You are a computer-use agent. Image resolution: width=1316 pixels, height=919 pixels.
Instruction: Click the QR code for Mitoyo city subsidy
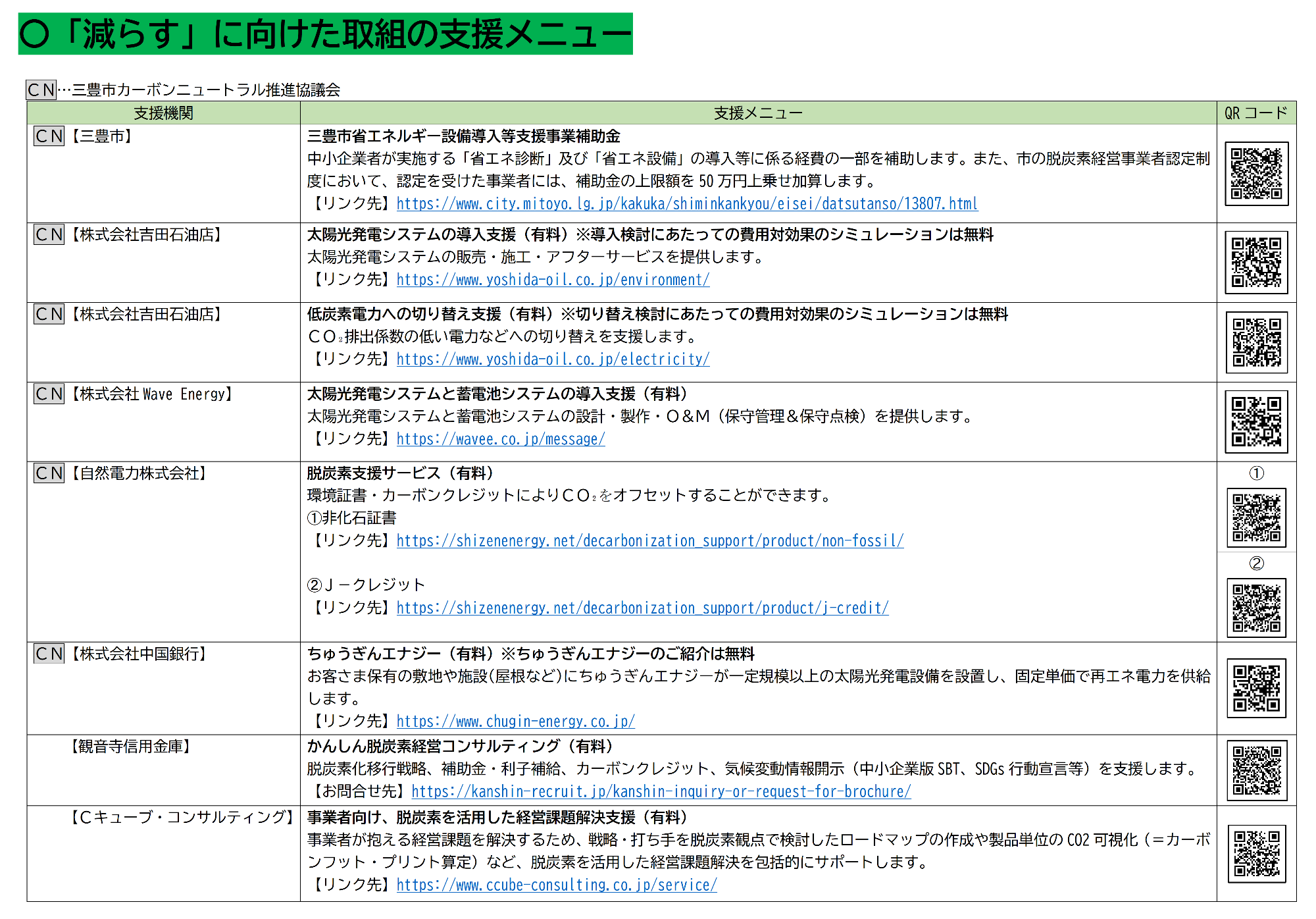coord(1256,174)
